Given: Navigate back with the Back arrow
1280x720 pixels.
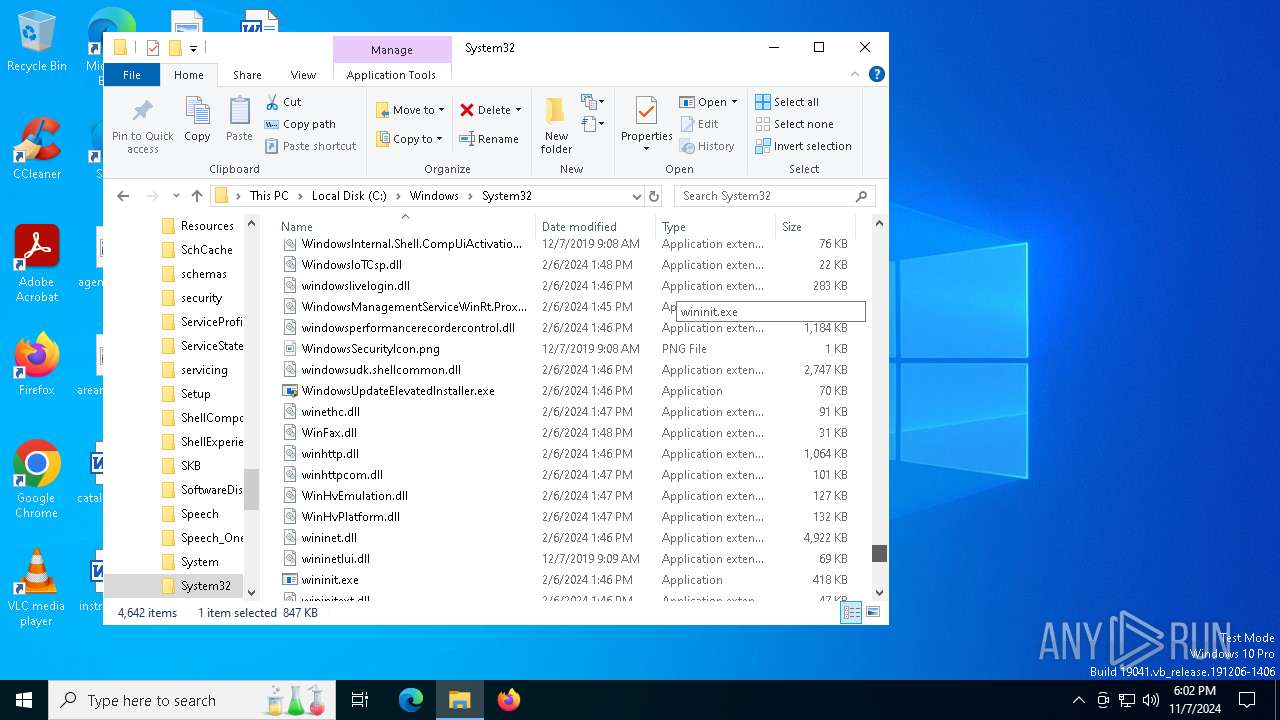Looking at the screenshot, I should (123, 196).
